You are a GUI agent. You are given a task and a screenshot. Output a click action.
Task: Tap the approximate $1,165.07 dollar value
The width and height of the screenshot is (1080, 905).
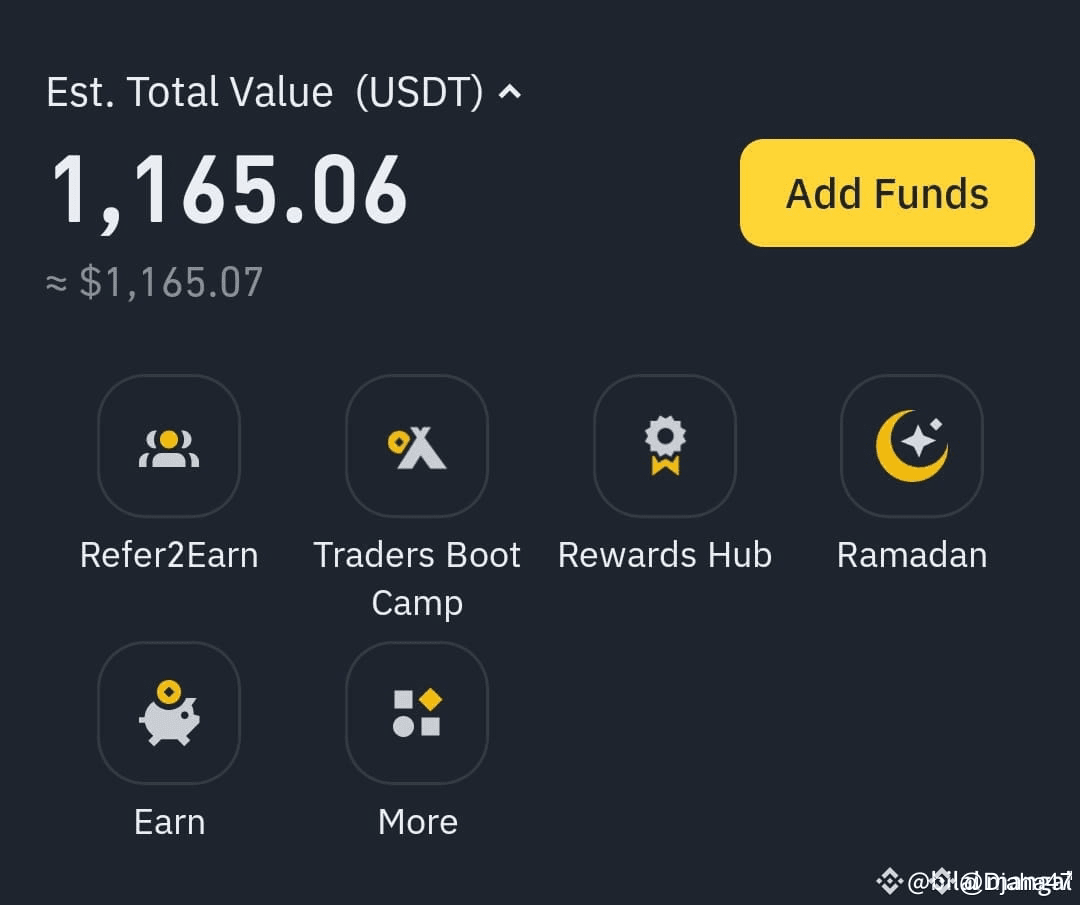(x=154, y=282)
